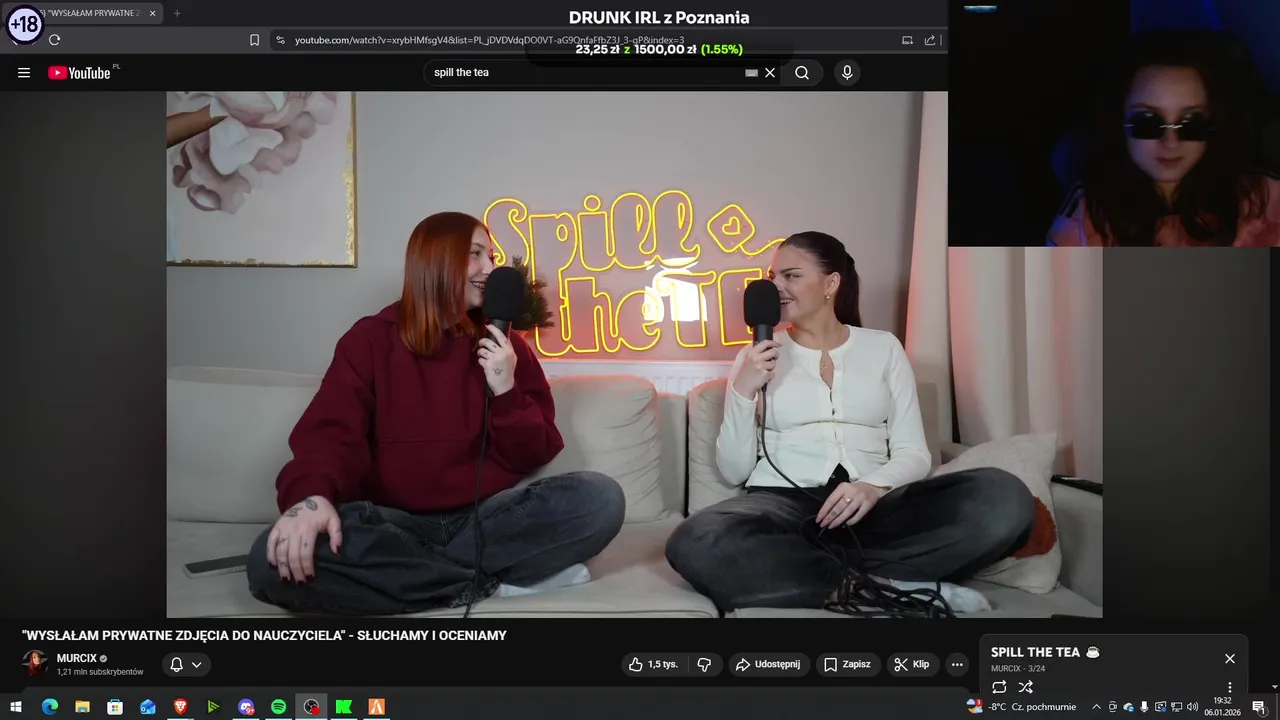This screenshot has width=1280, height=720.
Task: Reload the page in the browser
Action: tap(54, 40)
